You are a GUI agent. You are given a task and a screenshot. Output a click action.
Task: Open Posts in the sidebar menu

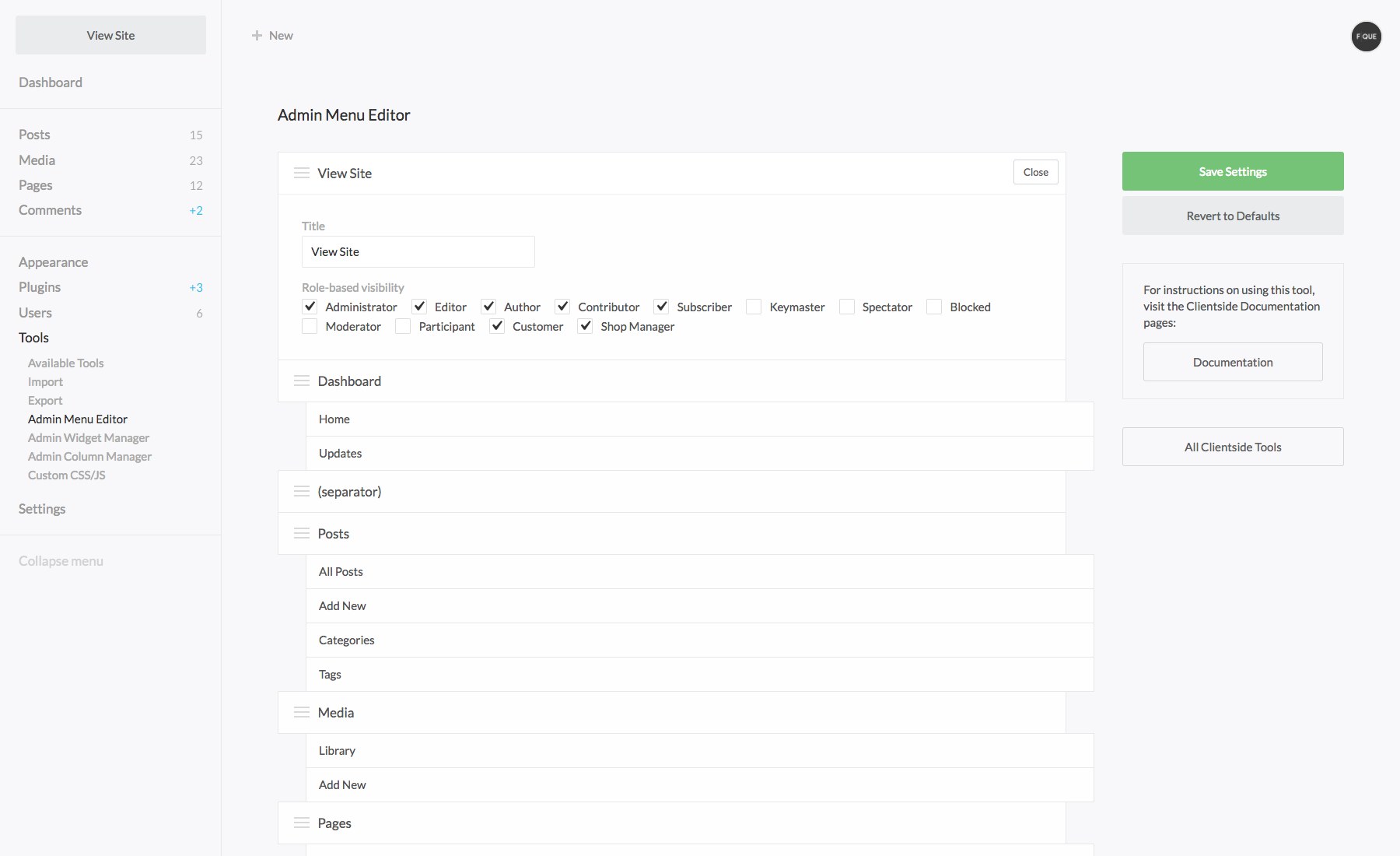click(x=34, y=134)
